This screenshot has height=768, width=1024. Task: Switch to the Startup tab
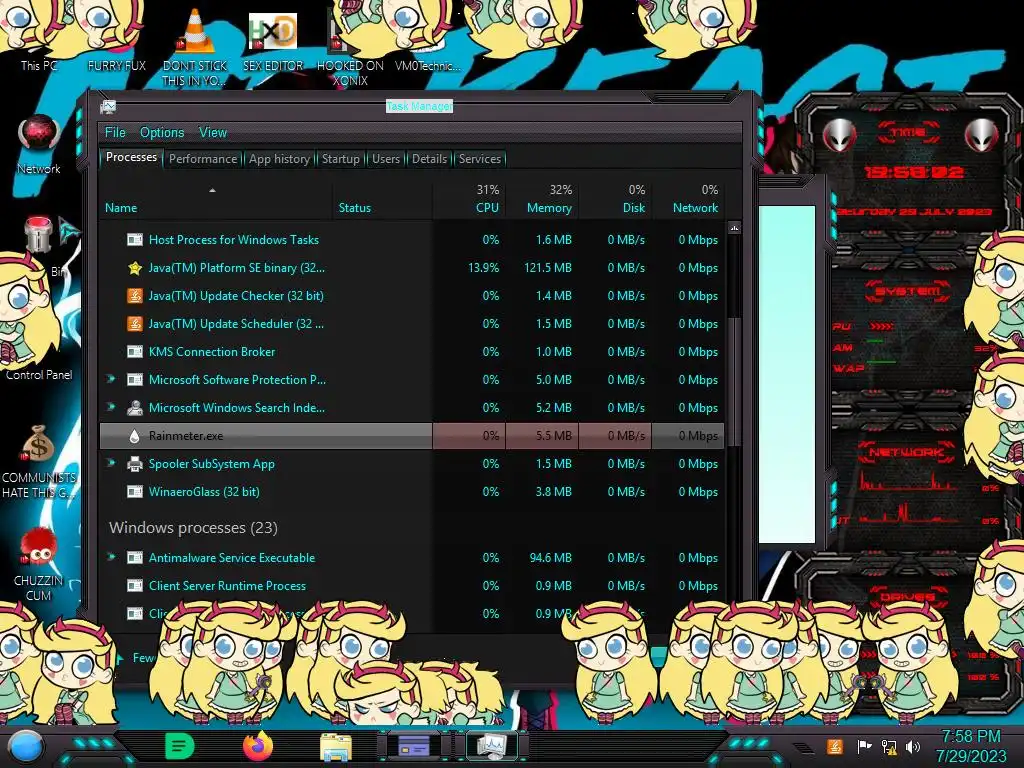pos(341,159)
